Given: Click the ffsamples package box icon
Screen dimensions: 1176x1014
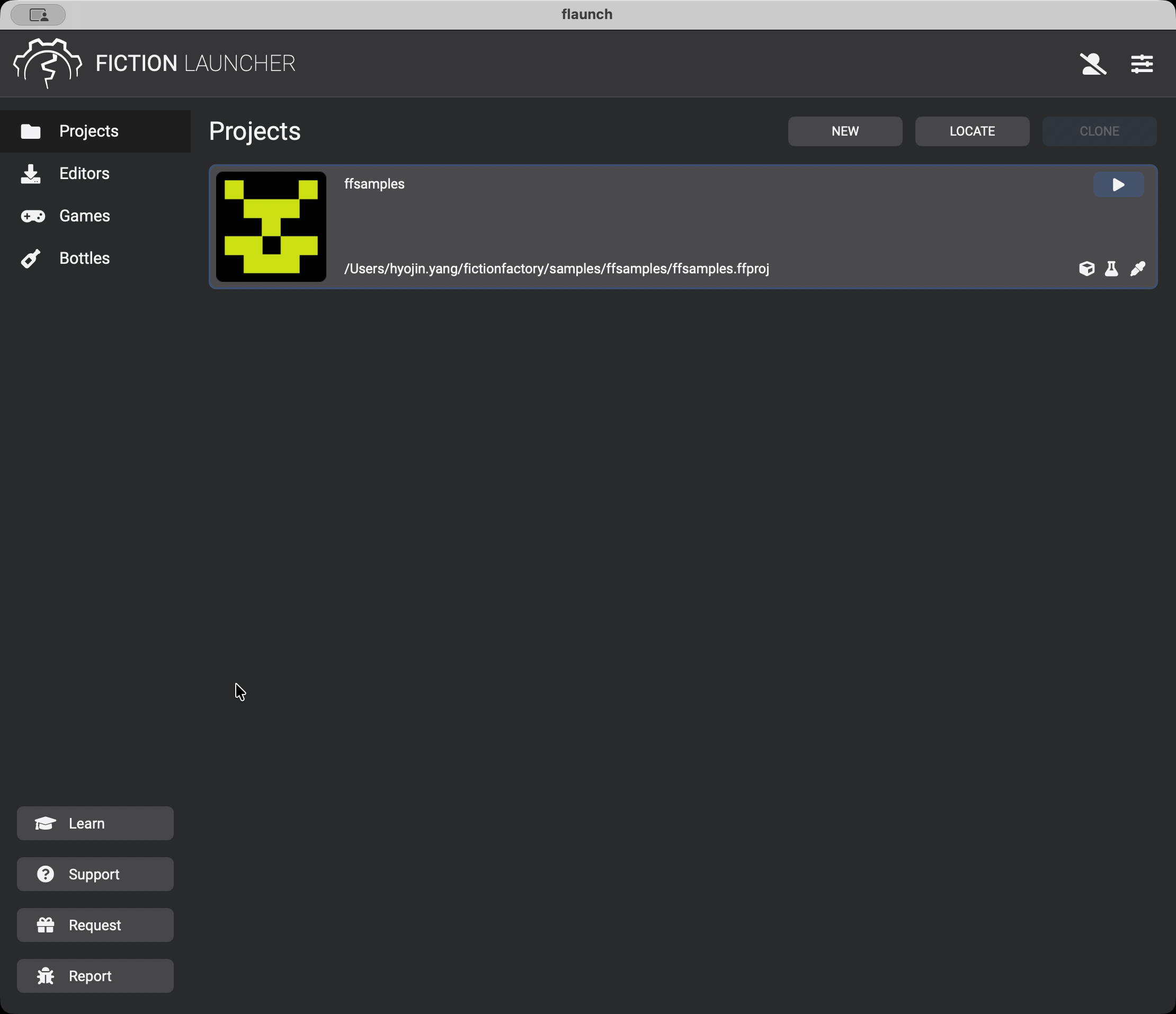Looking at the screenshot, I should pyautogui.click(x=1086, y=269).
